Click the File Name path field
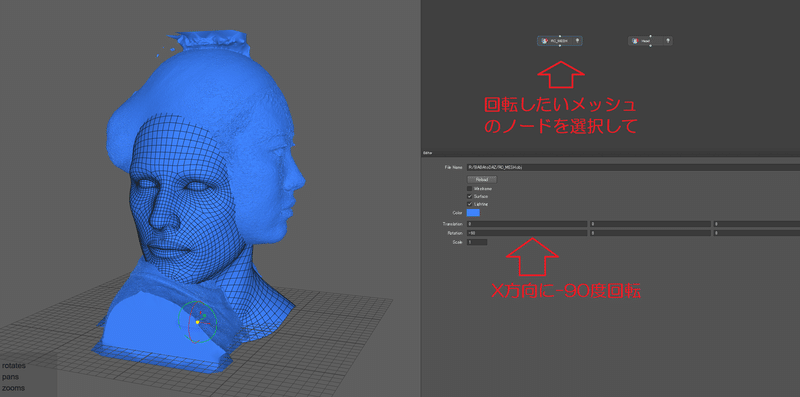 click(x=633, y=167)
